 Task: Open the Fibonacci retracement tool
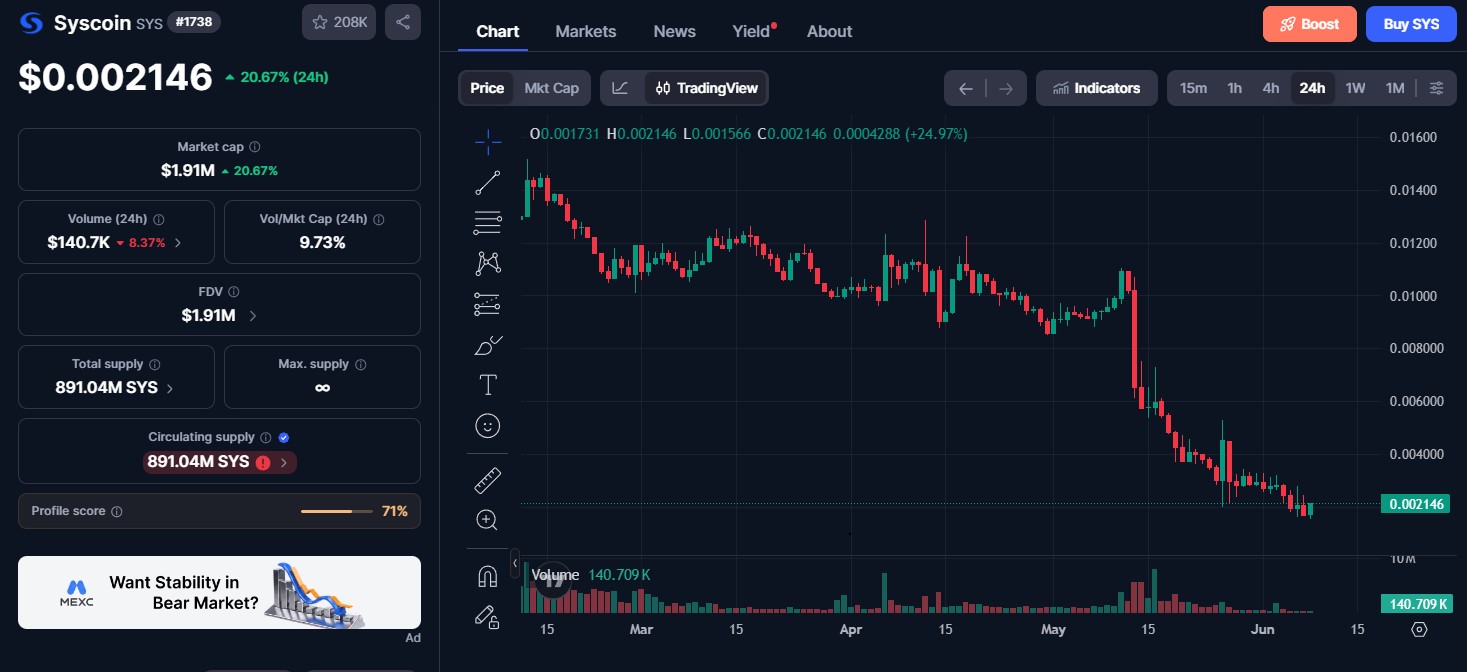pos(488,223)
